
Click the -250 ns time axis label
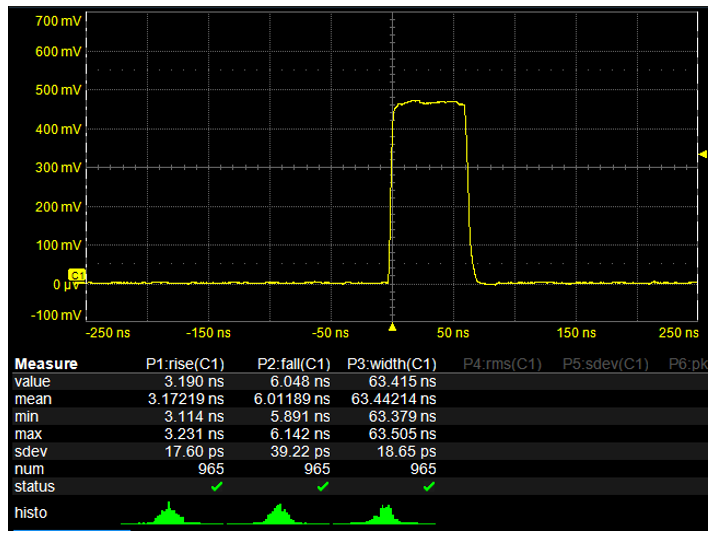pos(108,333)
